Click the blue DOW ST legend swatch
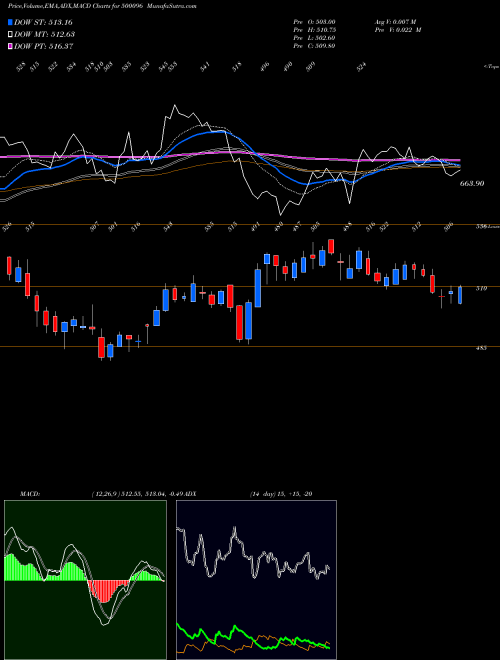This screenshot has width=500, height=660. (10, 22)
